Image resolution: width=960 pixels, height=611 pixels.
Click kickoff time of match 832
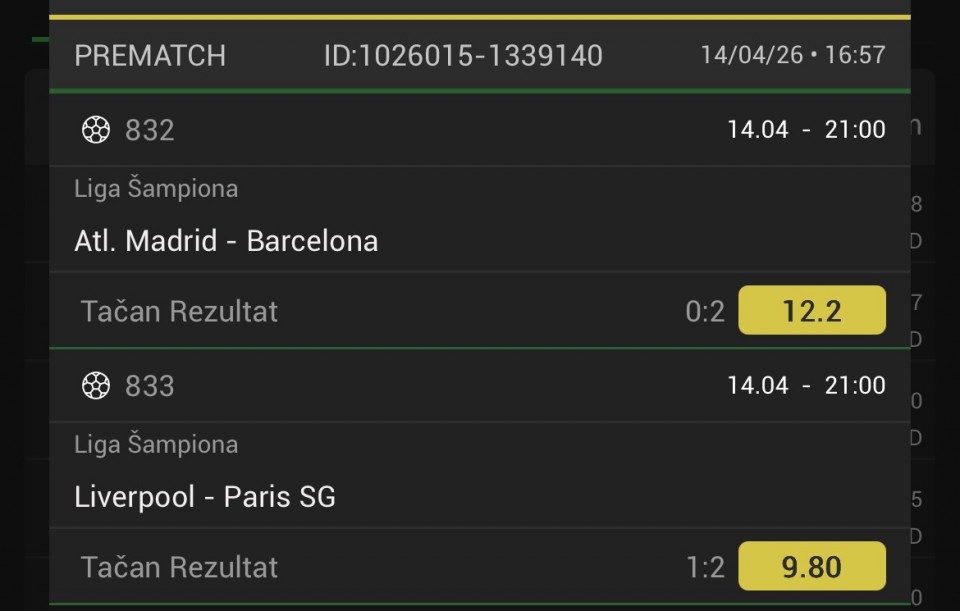coord(806,130)
